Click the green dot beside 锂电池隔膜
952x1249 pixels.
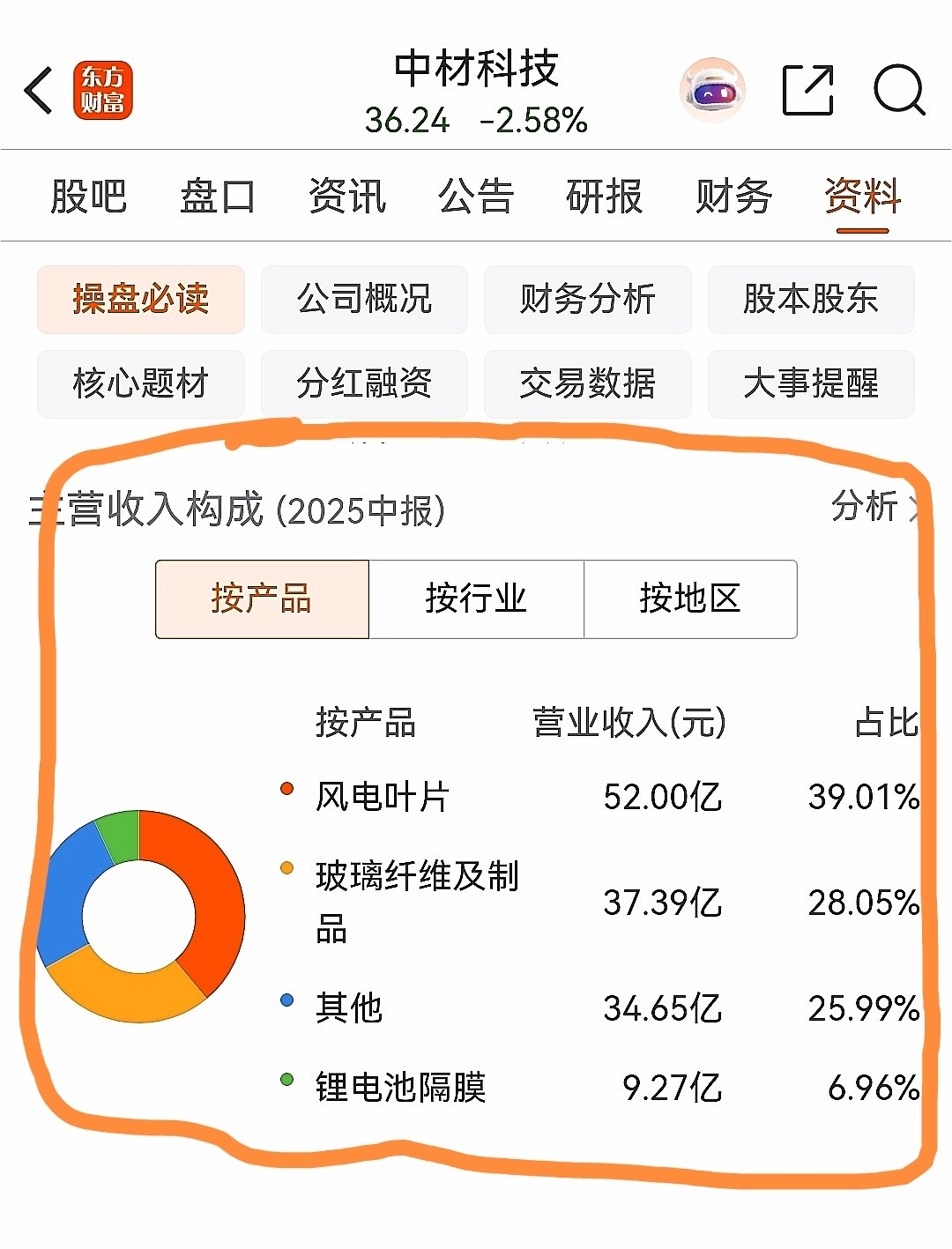286,1079
